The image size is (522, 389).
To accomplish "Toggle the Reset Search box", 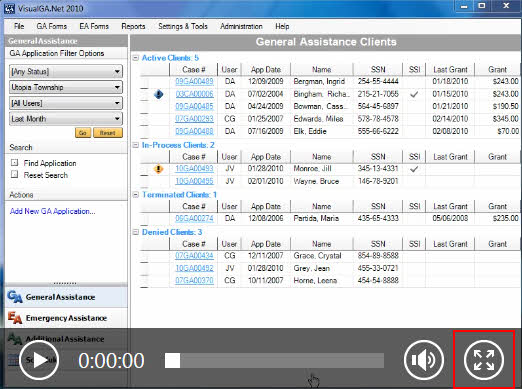I will click(x=14, y=174).
